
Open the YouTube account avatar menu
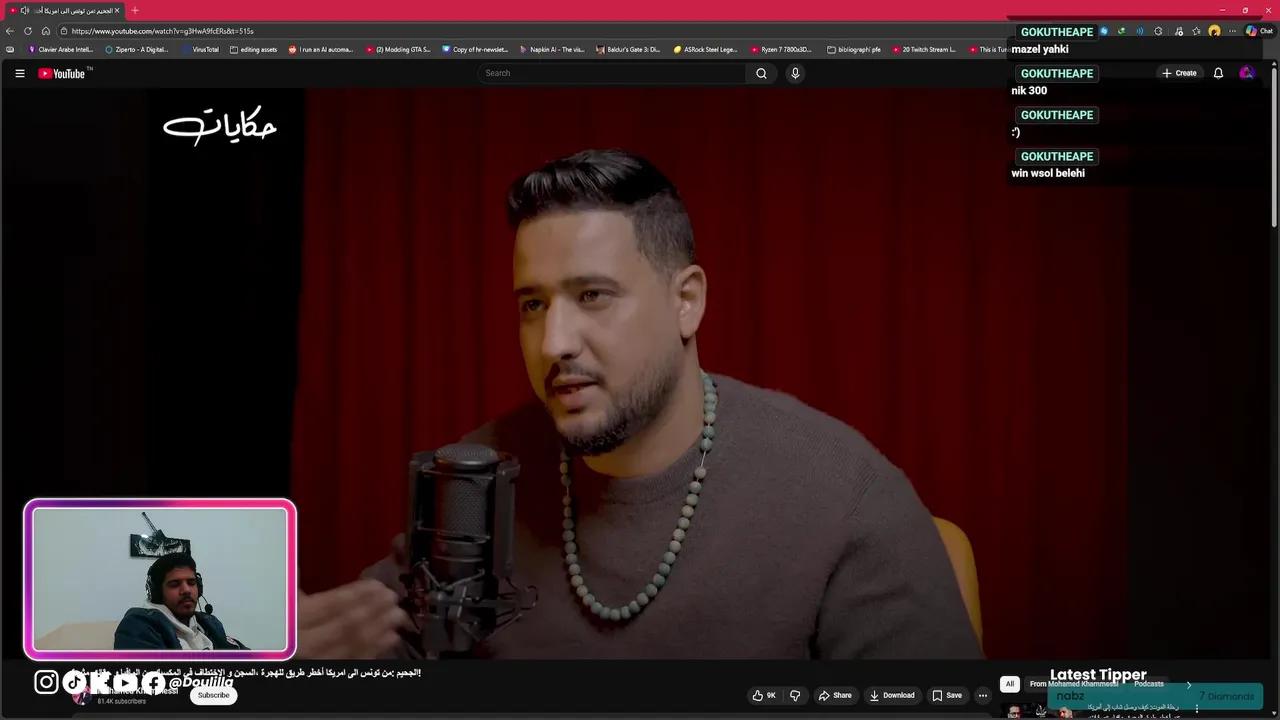coord(1246,73)
